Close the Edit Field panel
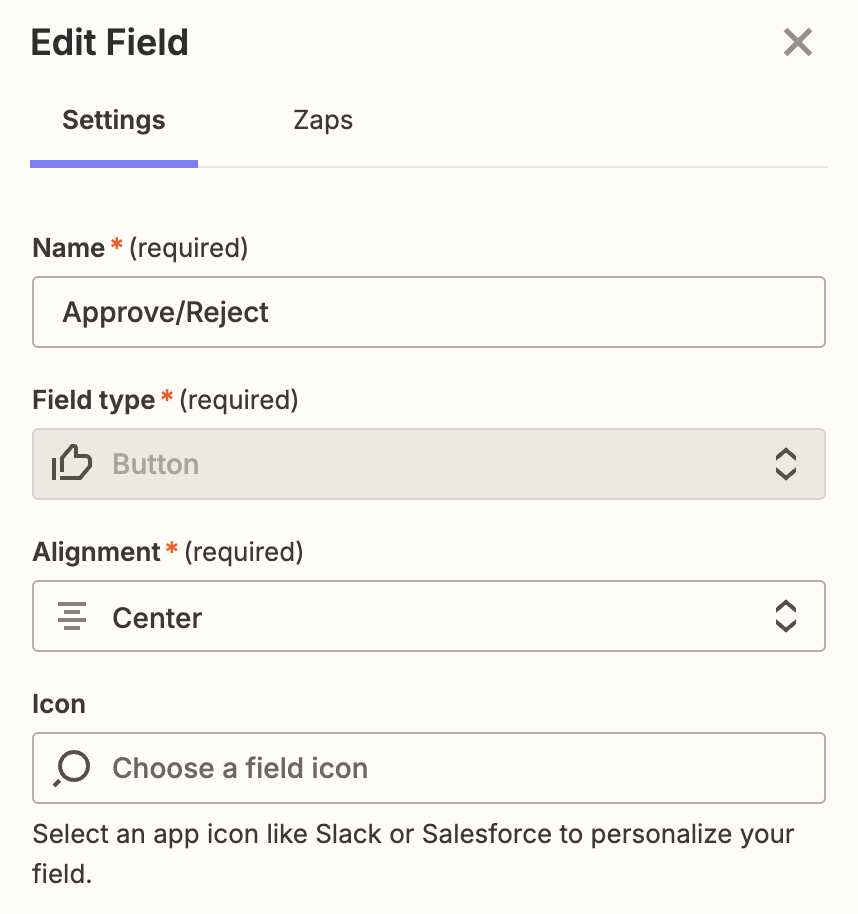858x914 pixels. click(797, 43)
